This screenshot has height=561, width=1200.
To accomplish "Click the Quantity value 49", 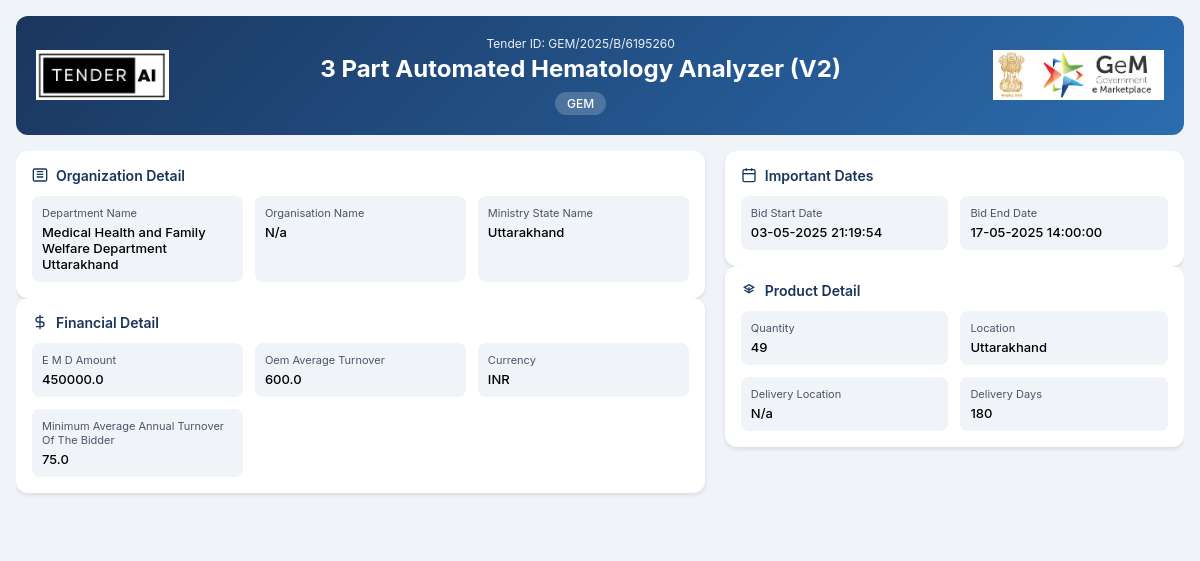I will (759, 348).
